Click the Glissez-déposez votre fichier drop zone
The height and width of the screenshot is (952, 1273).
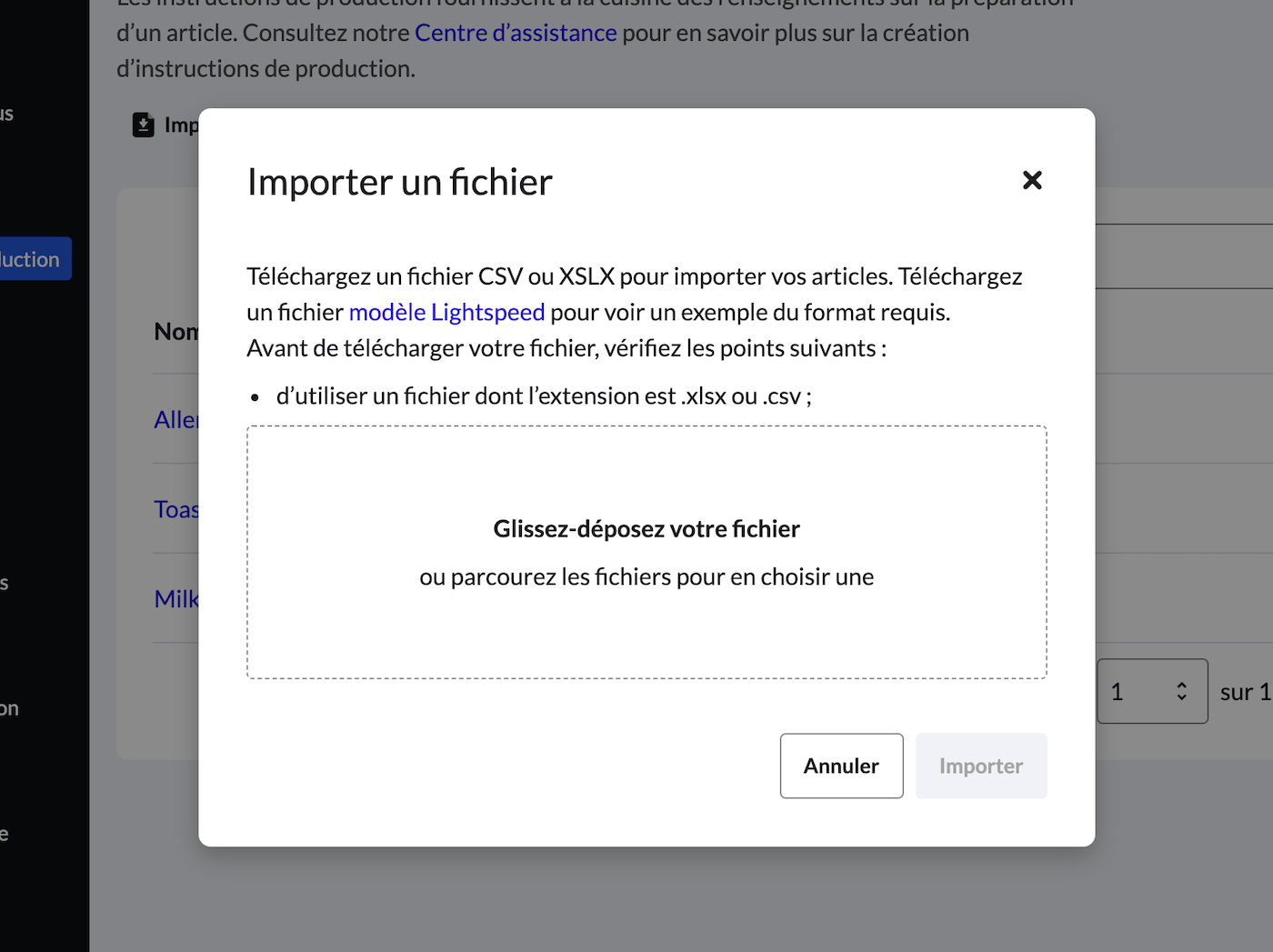click(647, 552)
